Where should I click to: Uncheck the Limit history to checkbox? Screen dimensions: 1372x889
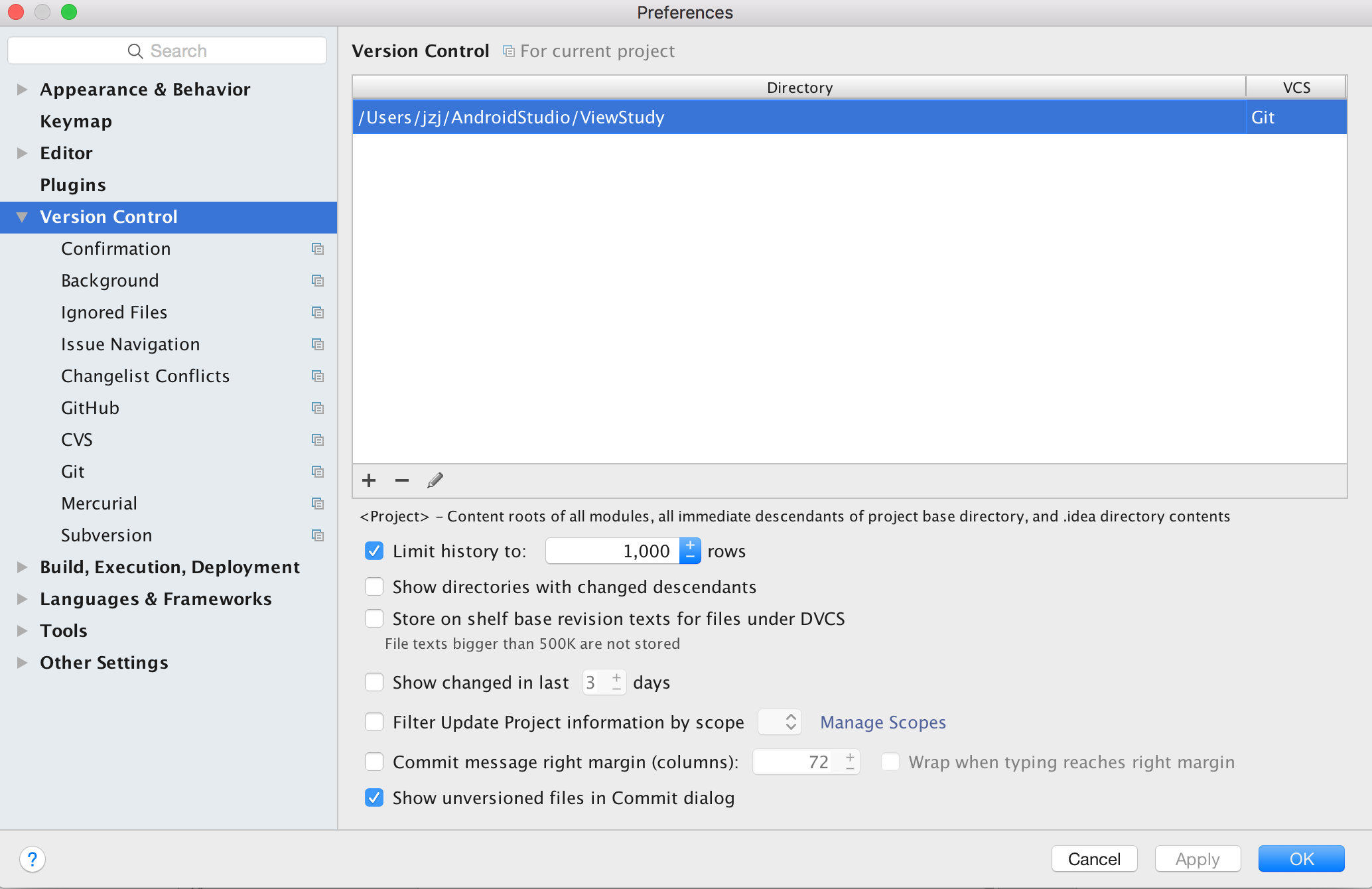click(x=374, y=551)
